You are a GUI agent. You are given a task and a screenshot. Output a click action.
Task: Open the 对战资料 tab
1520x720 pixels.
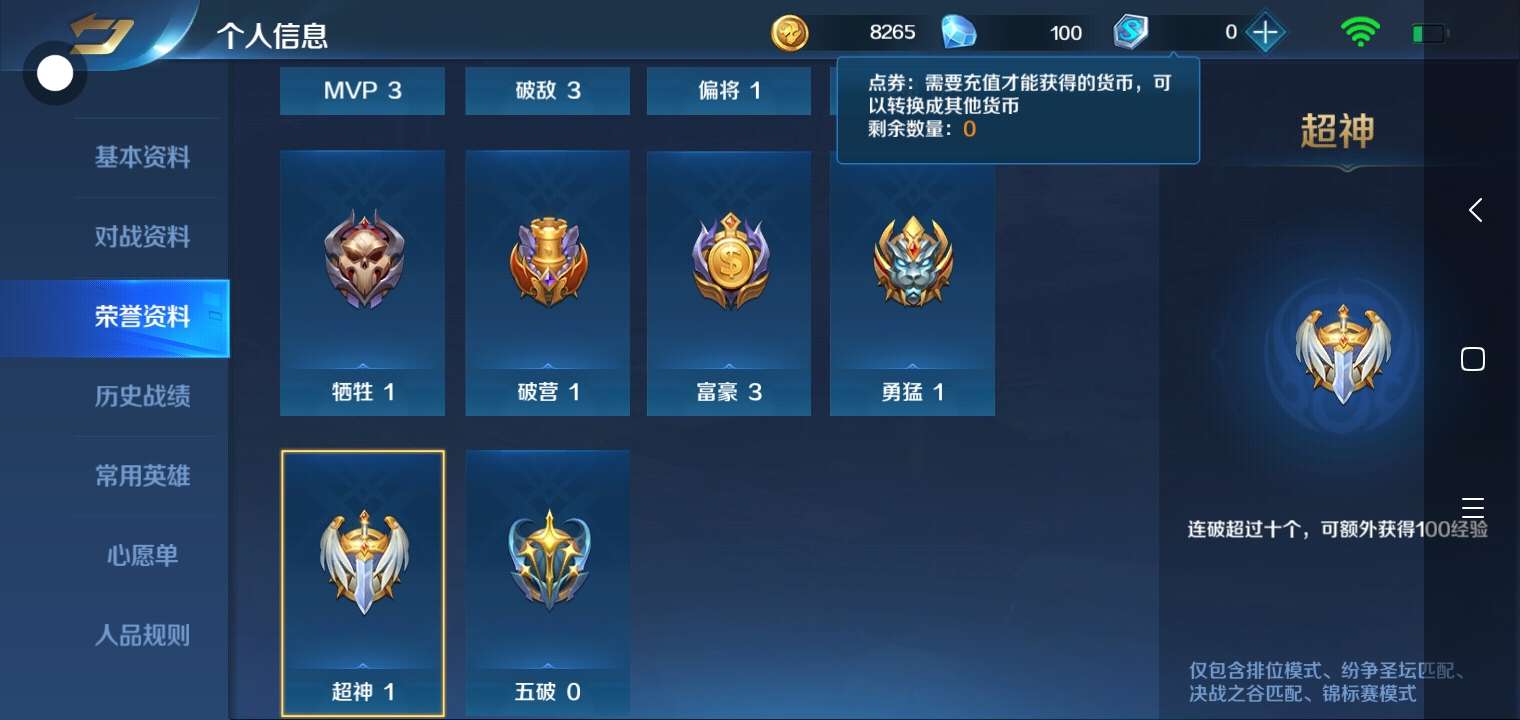point(142,237)
